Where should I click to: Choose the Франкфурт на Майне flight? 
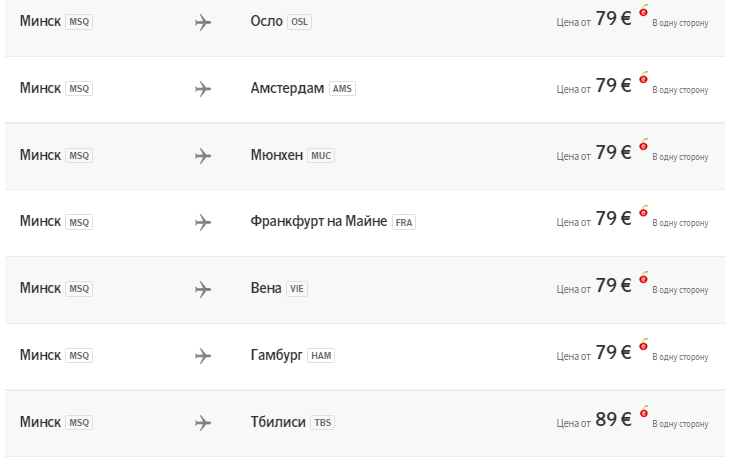319,222
